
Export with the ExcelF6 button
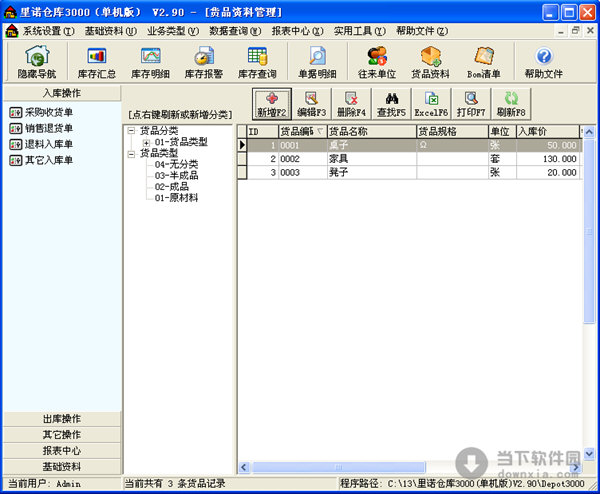[431, 104]
